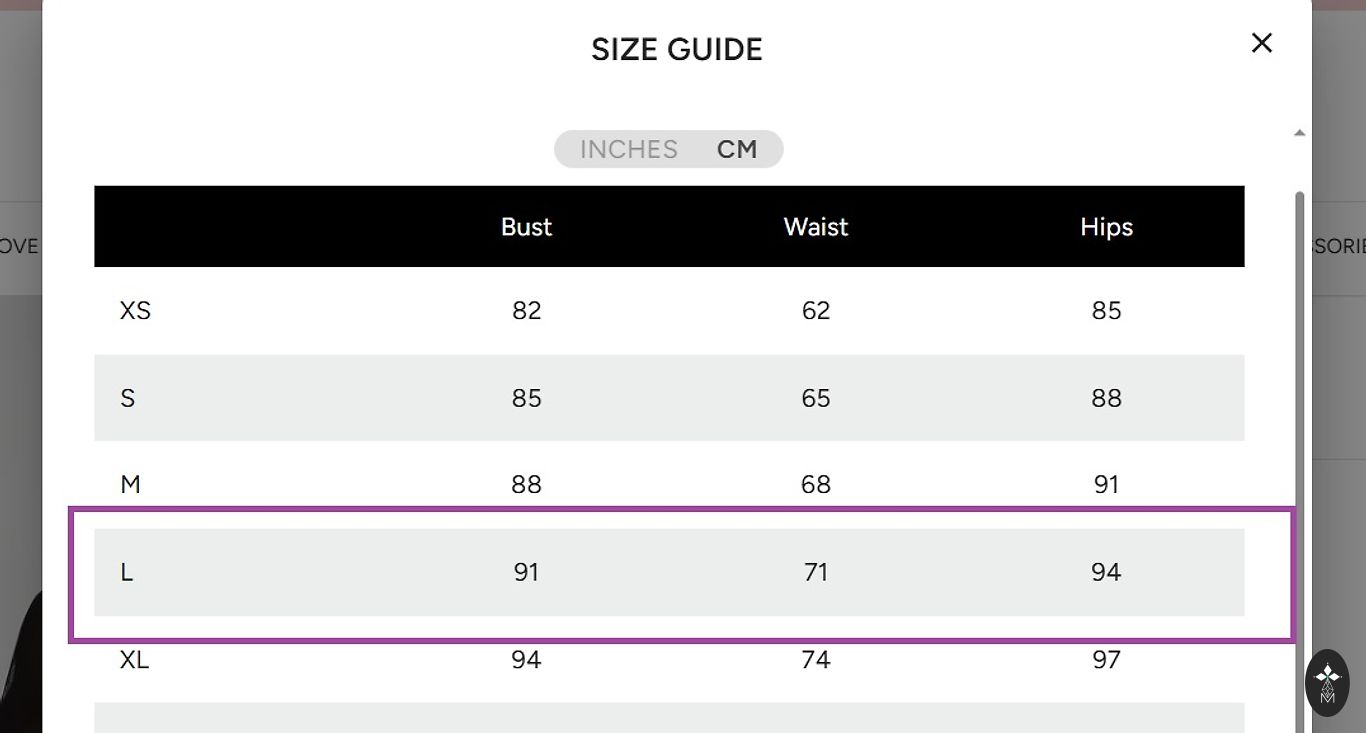Click the Hips column header

[1106, 227]
